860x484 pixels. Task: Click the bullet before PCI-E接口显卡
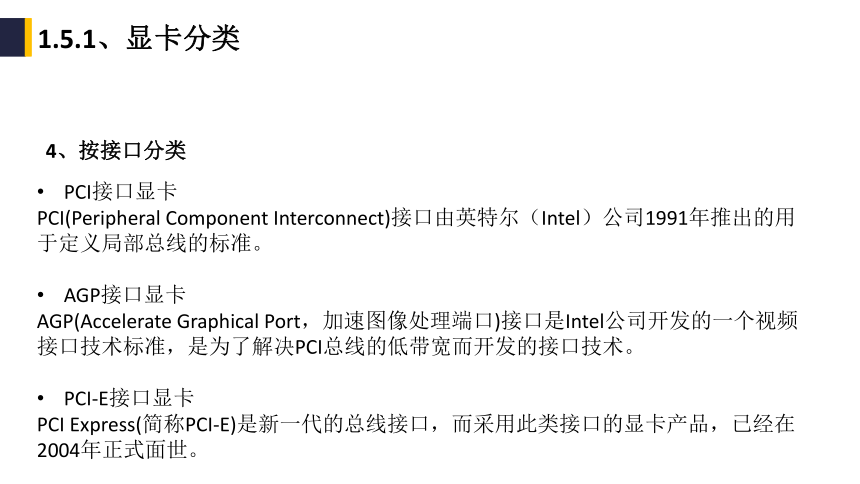[41, 398]
